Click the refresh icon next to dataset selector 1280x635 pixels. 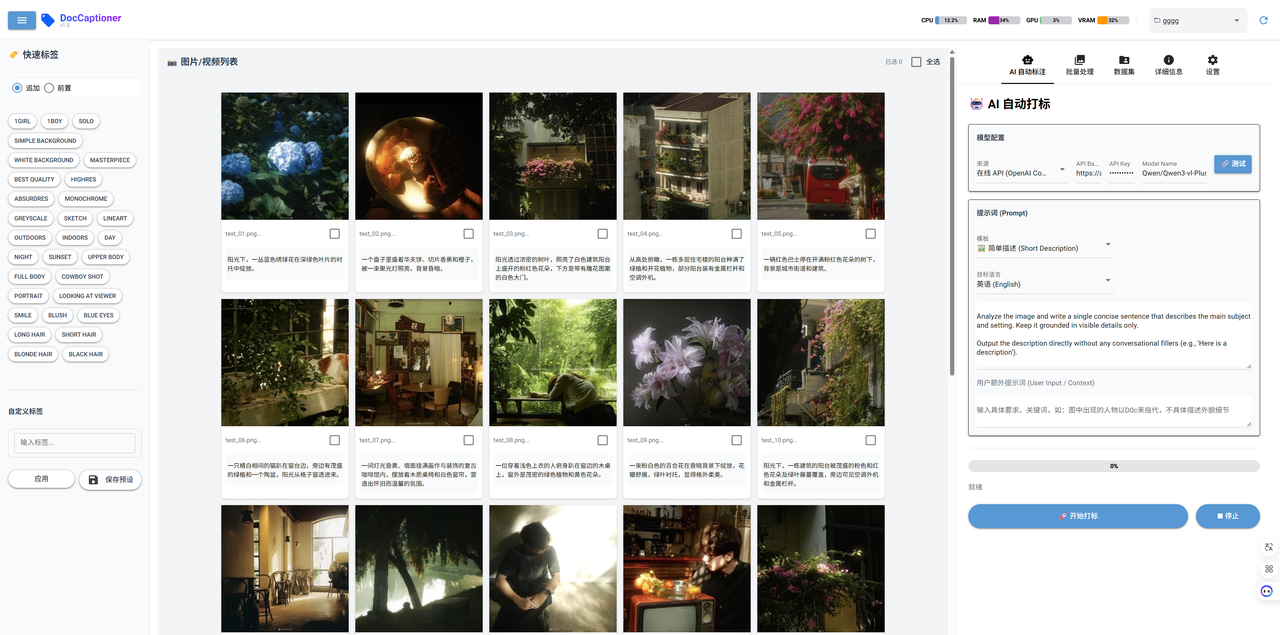[1262, 19]
